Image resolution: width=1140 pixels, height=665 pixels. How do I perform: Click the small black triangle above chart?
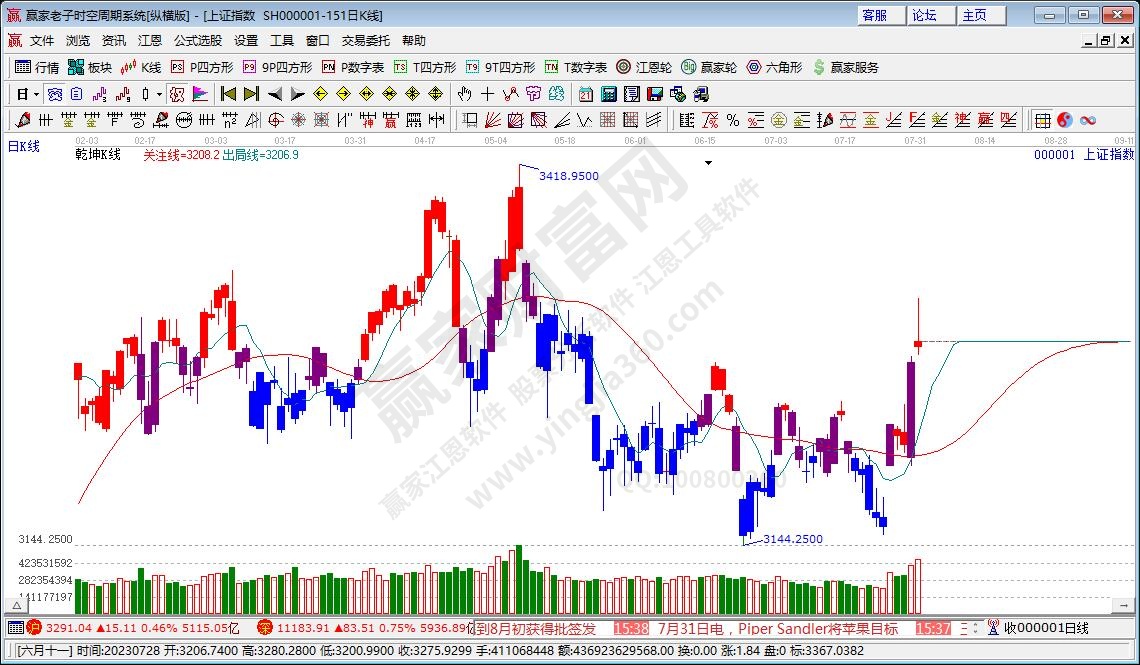(x=708, y=161)
